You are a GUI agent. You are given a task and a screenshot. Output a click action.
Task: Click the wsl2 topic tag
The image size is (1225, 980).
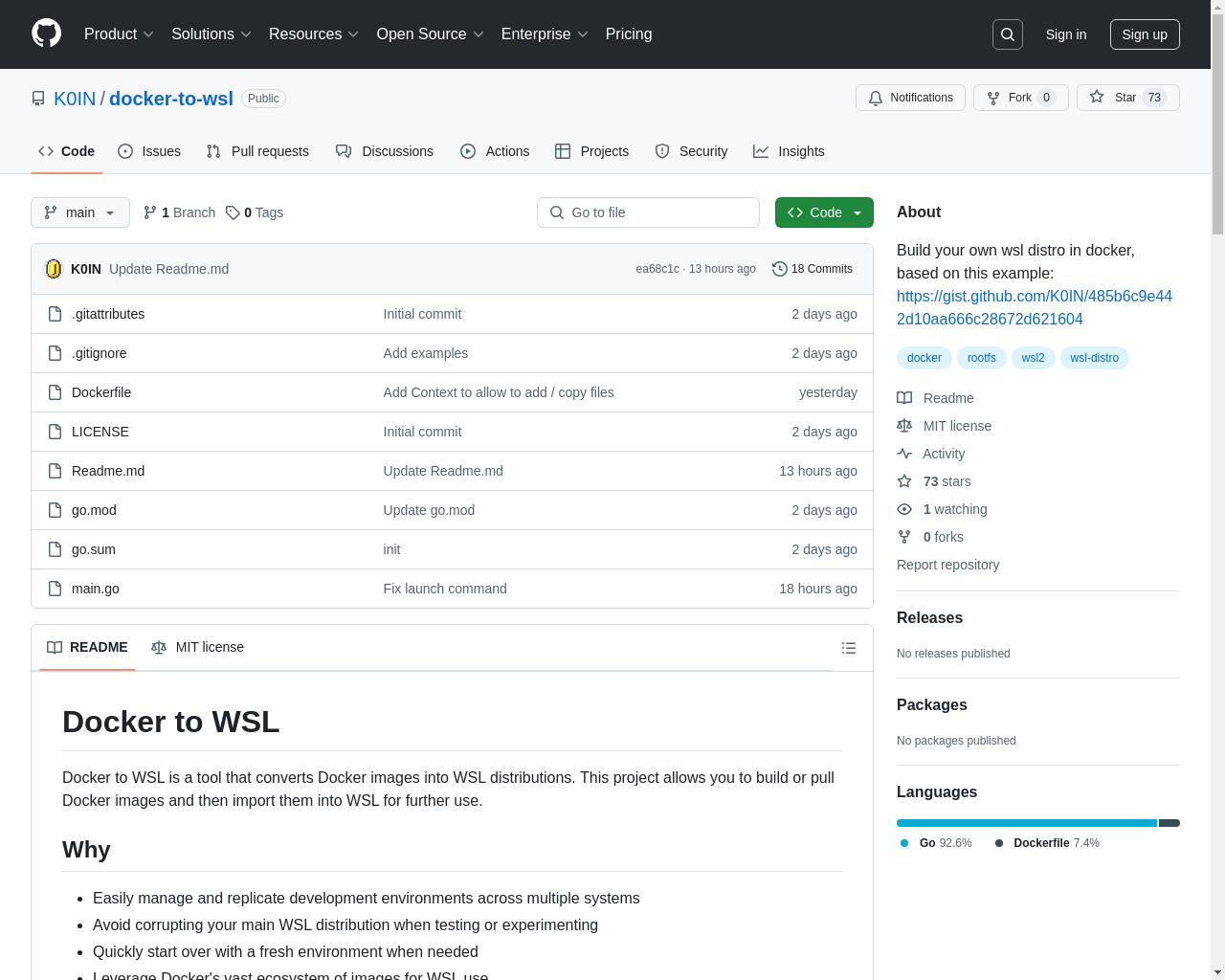click(x=1033, y=358)
